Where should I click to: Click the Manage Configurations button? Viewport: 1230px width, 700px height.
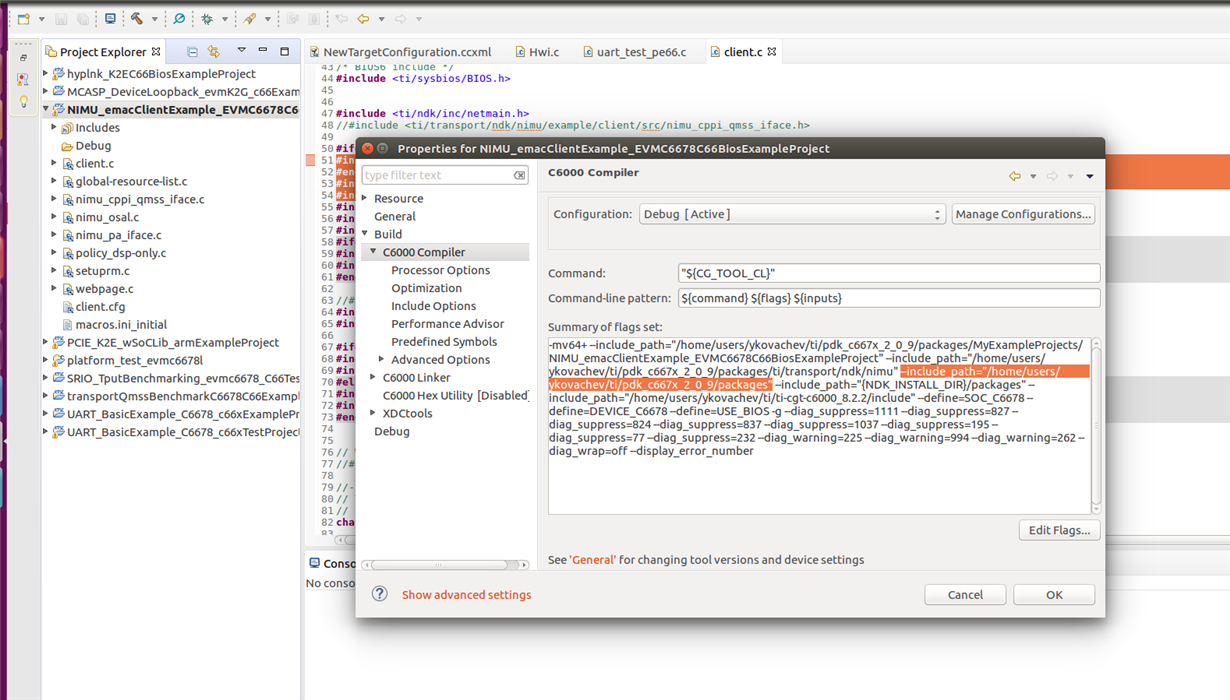point(1023,214)
